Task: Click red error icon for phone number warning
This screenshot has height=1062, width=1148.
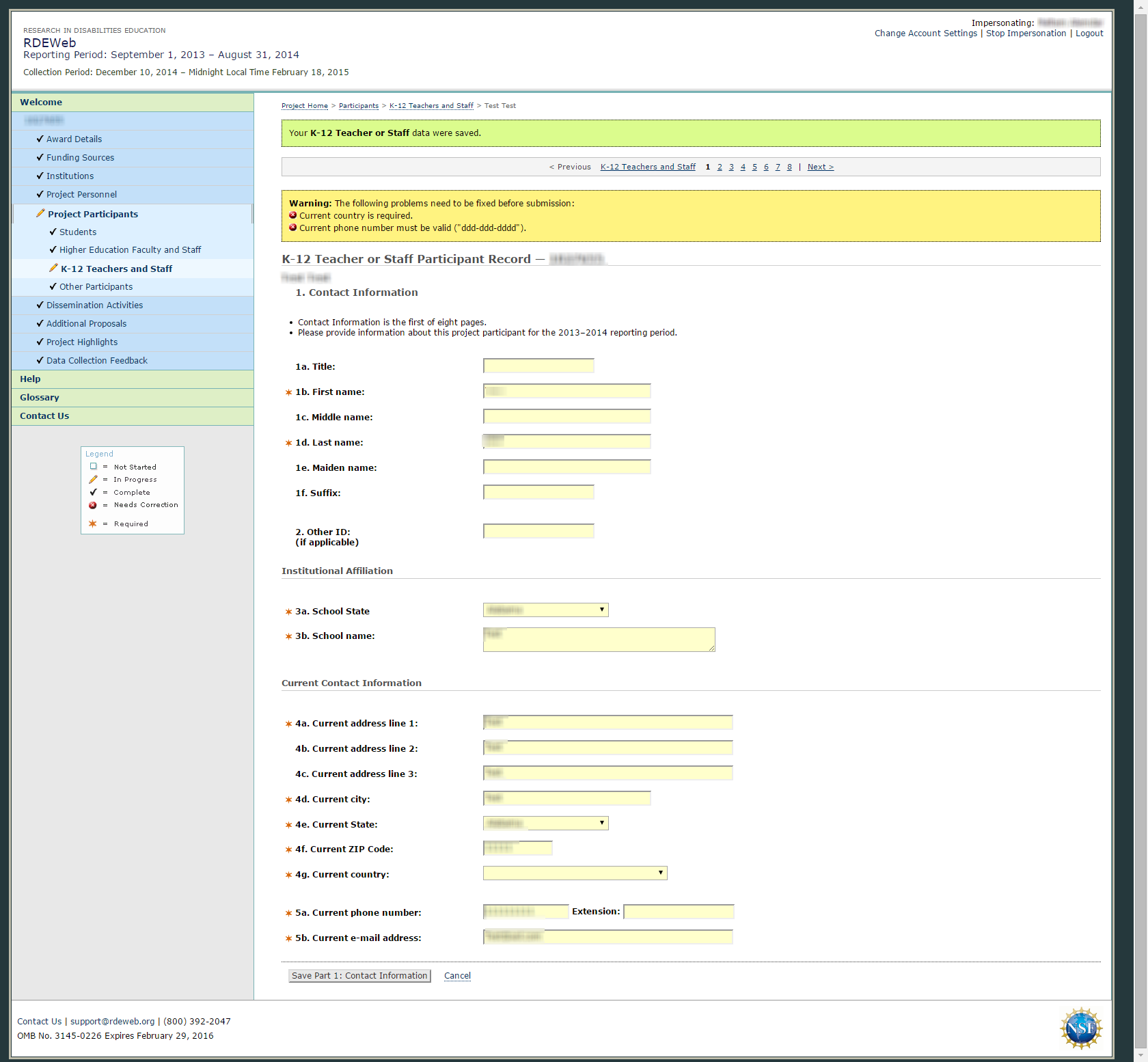Action: click(293, 228)
